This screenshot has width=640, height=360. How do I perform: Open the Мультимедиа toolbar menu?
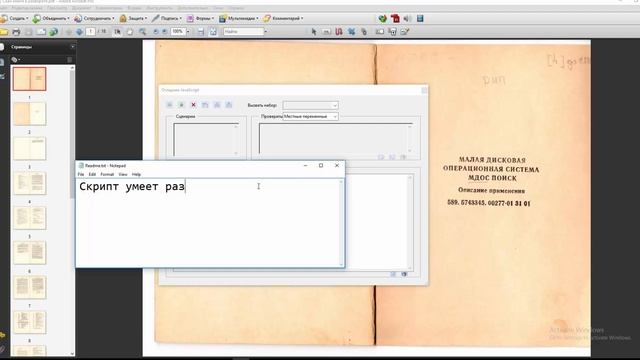coord(239,18)
